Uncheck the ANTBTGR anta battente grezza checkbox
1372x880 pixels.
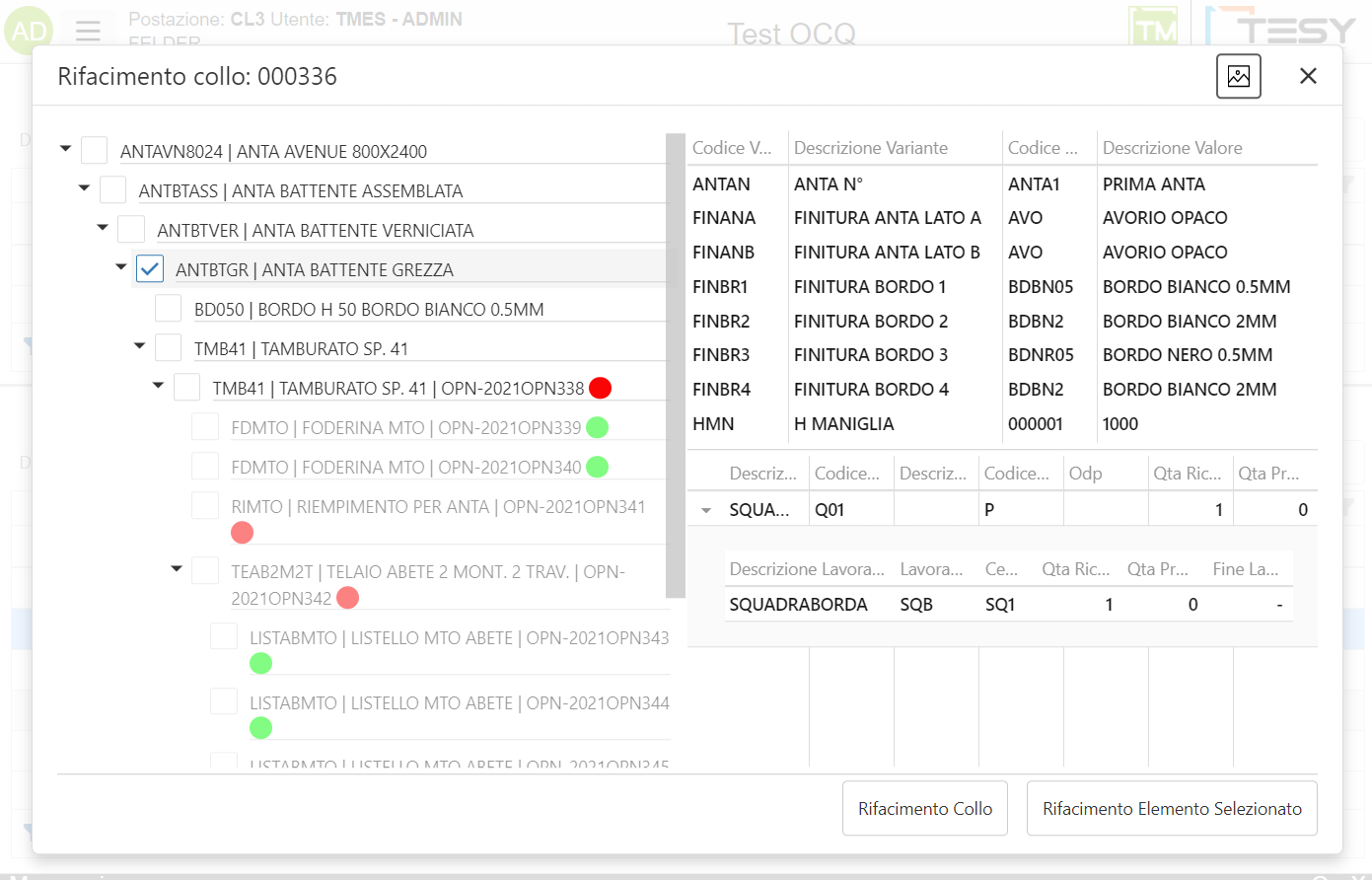[x=150, y=268]
